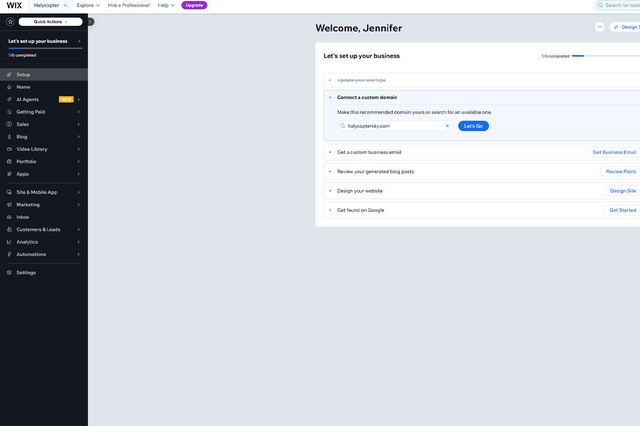
Task: Select Customers & Leads in the sidebar
Action: click(44, 230)
